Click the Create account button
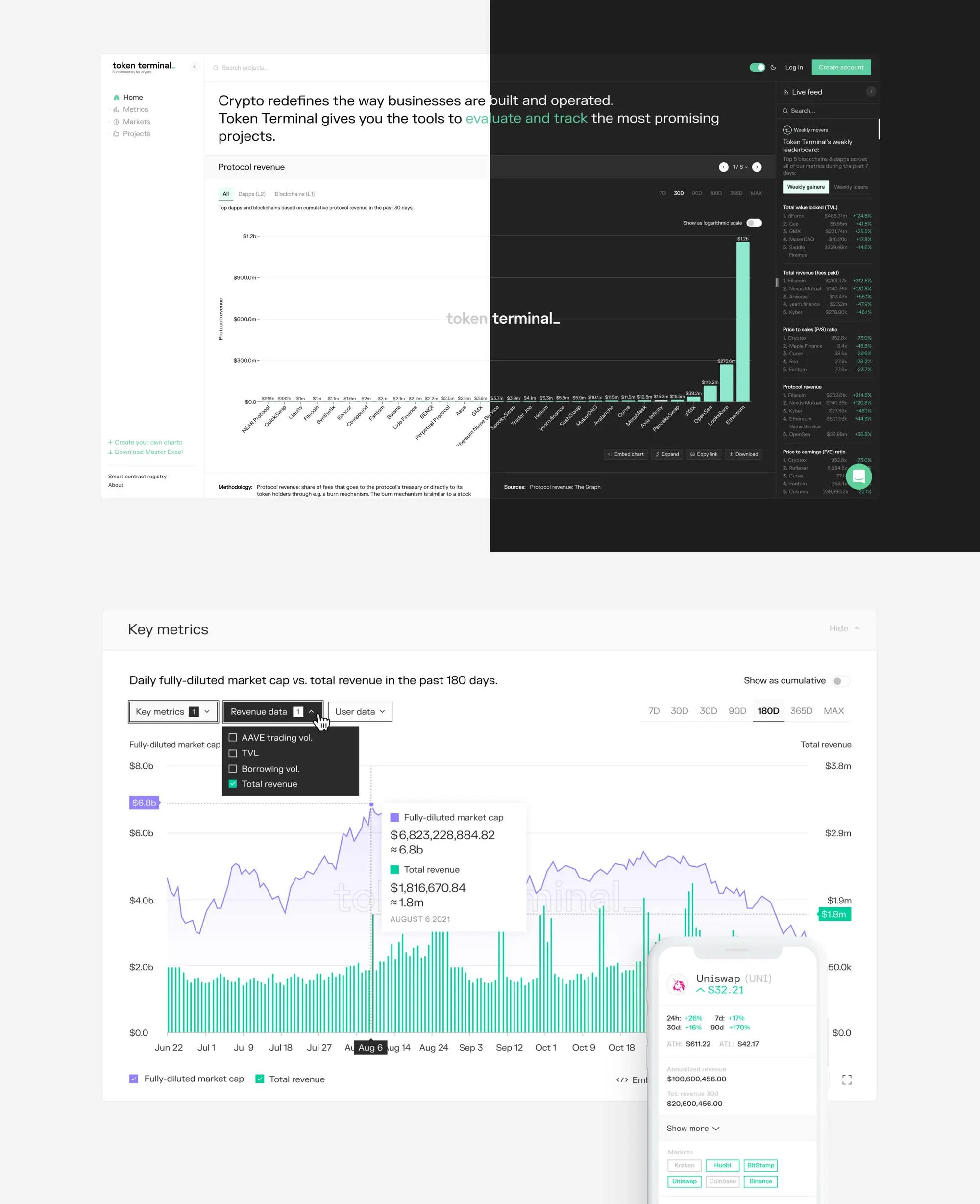 pyautogui.click(x=841, y=67)
